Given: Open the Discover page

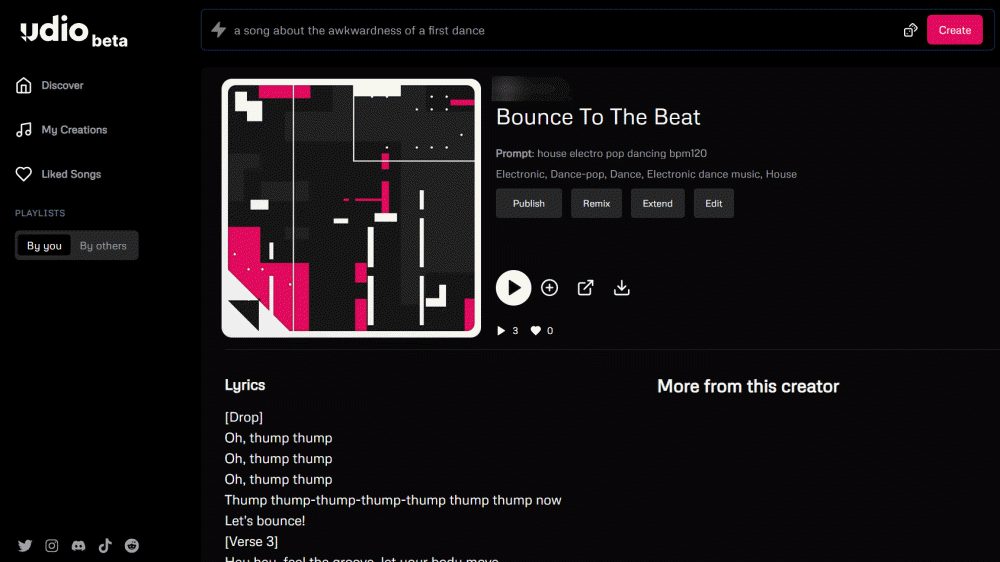Looking at the screenshot, I should click(x=62, y=86).
